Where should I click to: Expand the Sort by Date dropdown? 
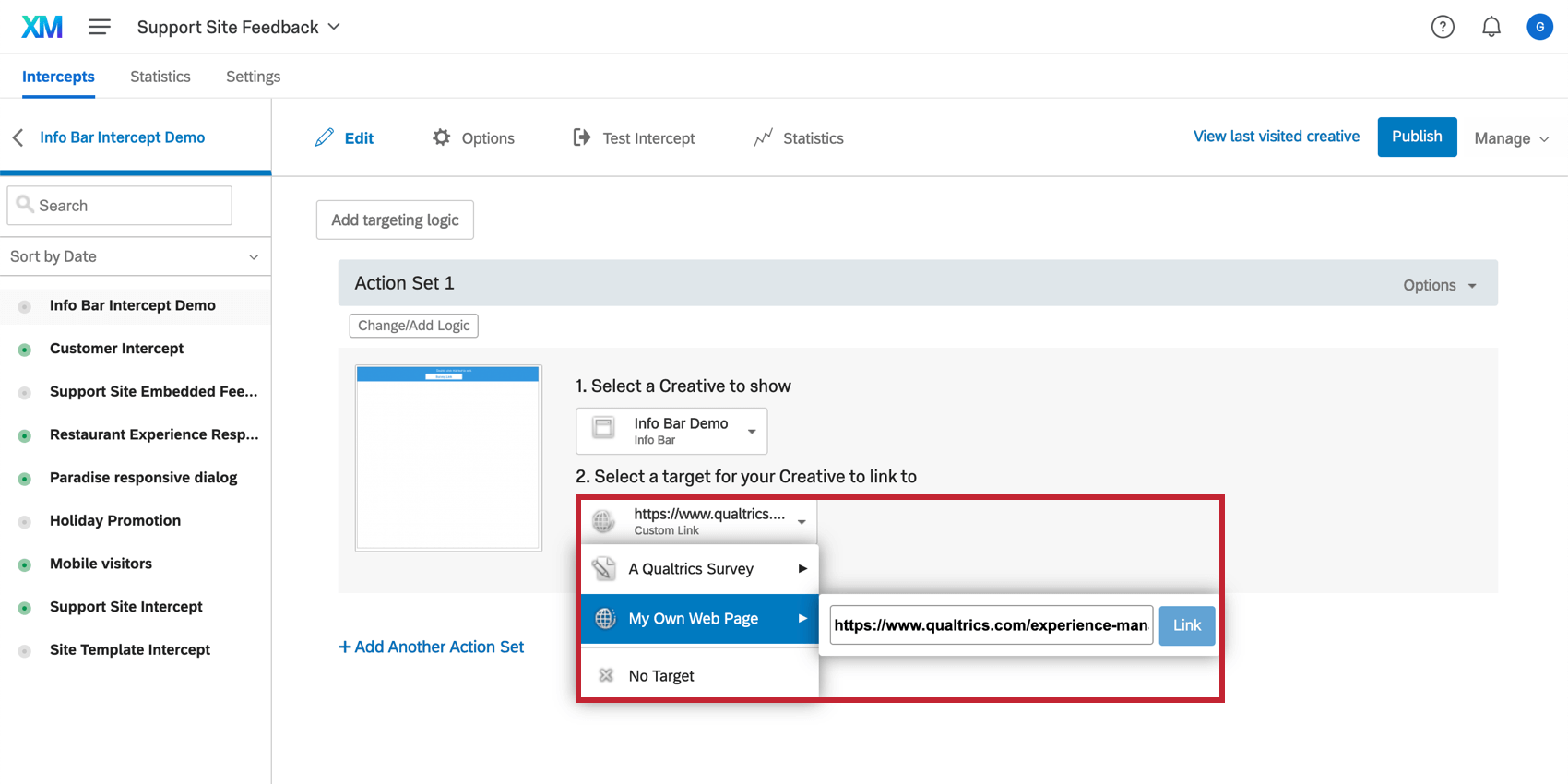(135, 256)
